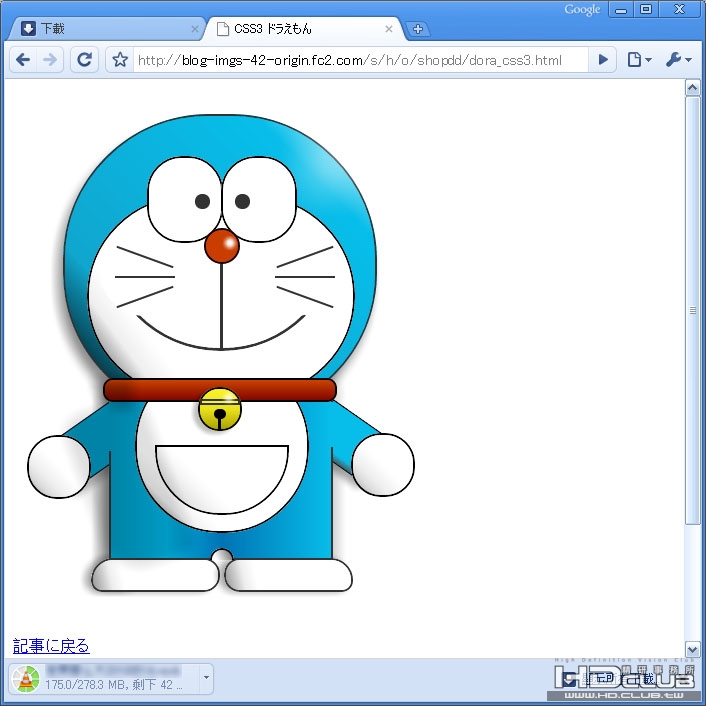Click the 記事に戻る link
706x706 pixels.
51,646
